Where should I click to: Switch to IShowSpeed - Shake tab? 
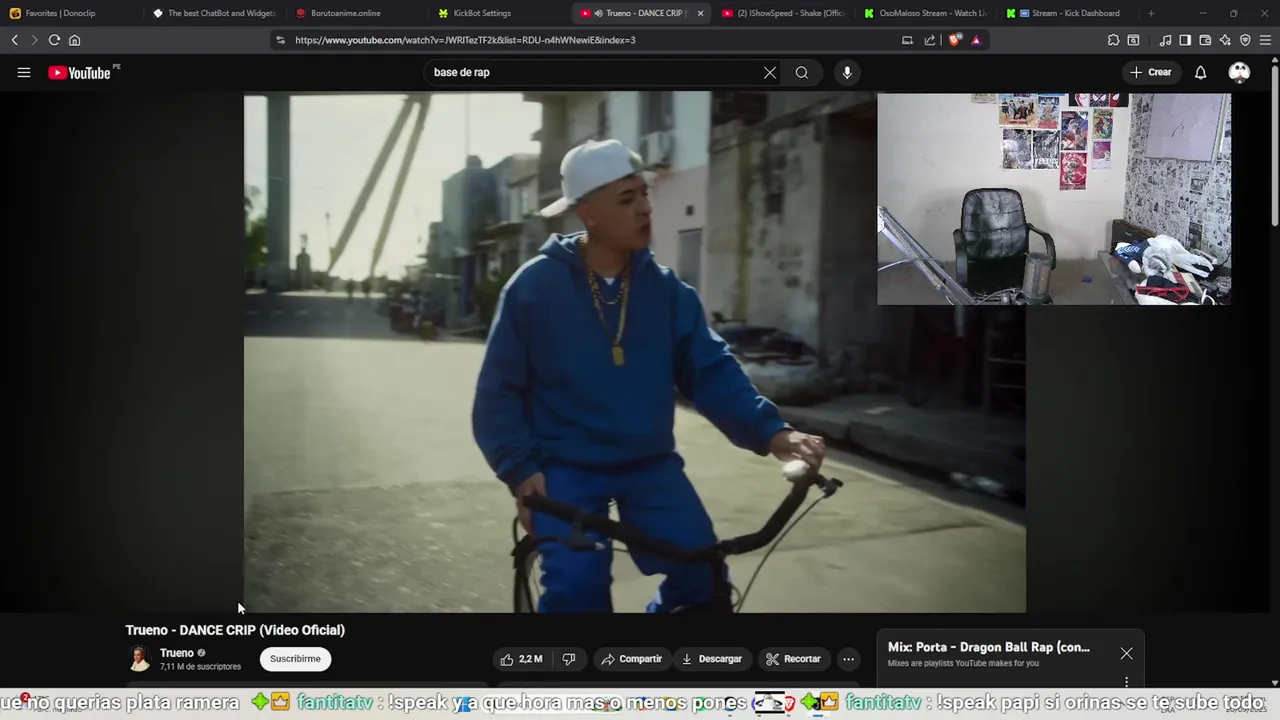click(785, 13)
